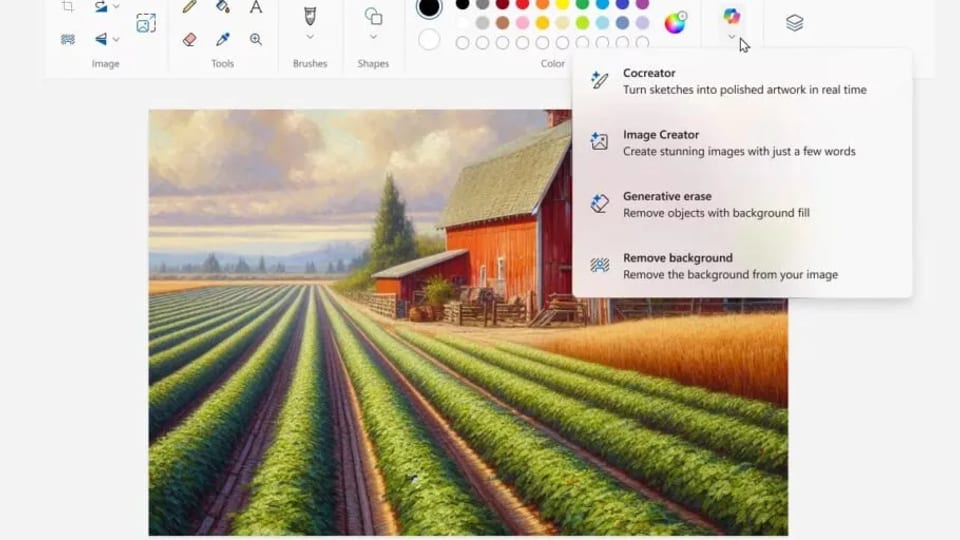Expand the Shapes dropdown chevron
This screenshot has width=960, height=540.
click(373, 37)
